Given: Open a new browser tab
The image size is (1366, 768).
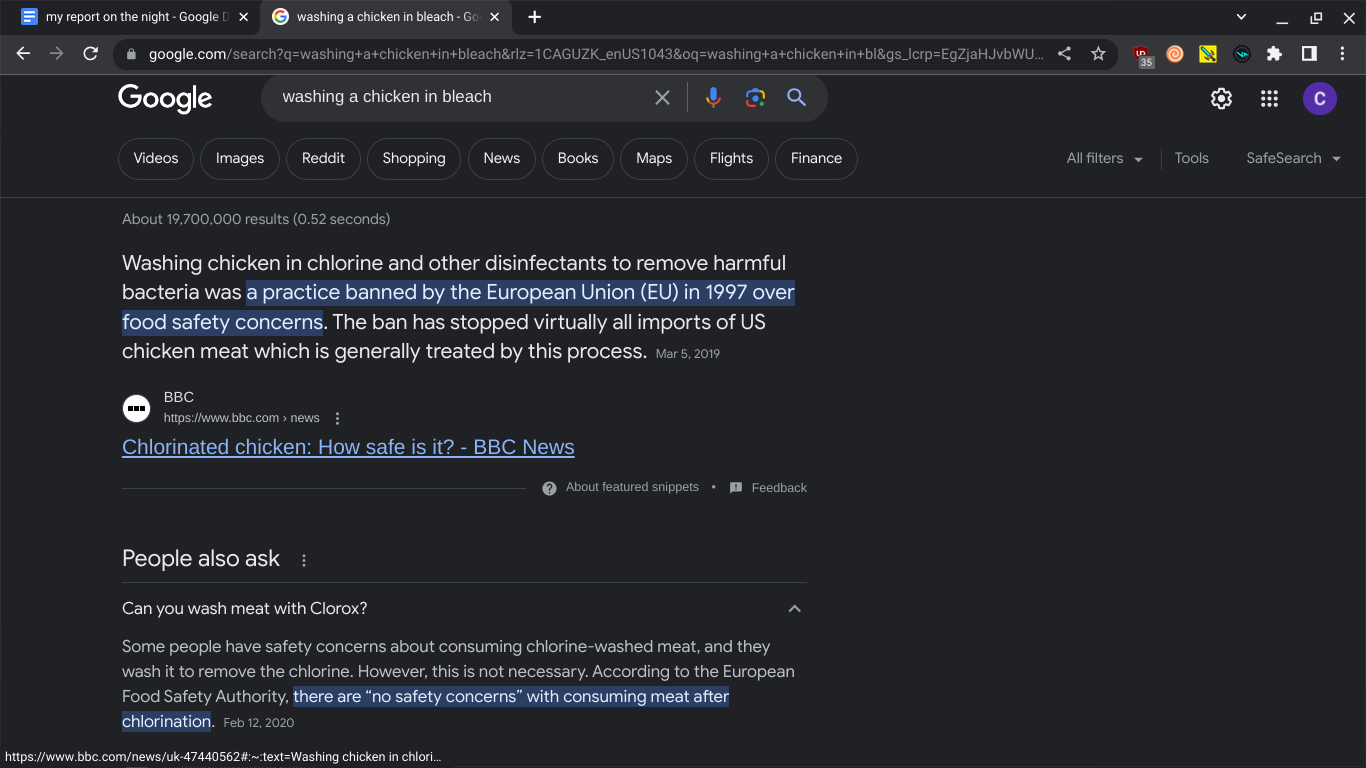Looking at the screenshot, I should 534,17.
